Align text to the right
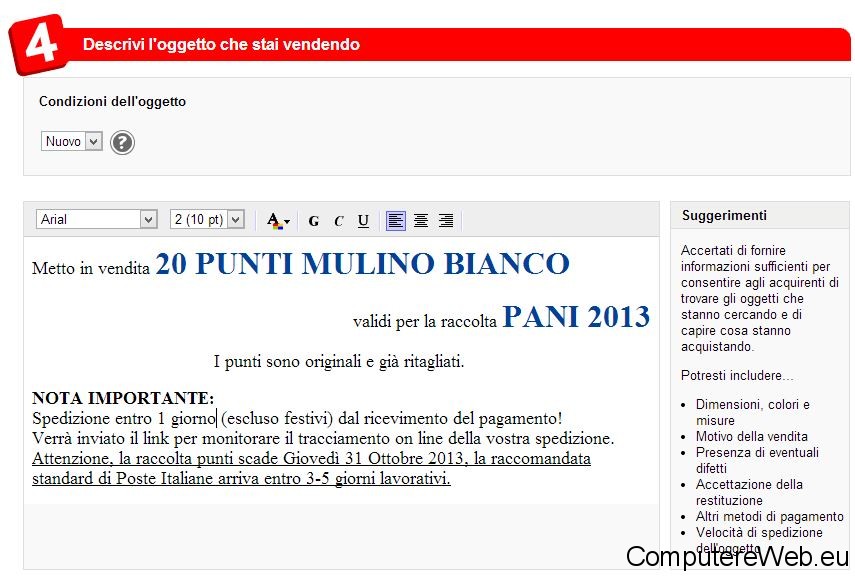Image resolution: width=855 pixels, height=576 pixels. tap(446, 221)
